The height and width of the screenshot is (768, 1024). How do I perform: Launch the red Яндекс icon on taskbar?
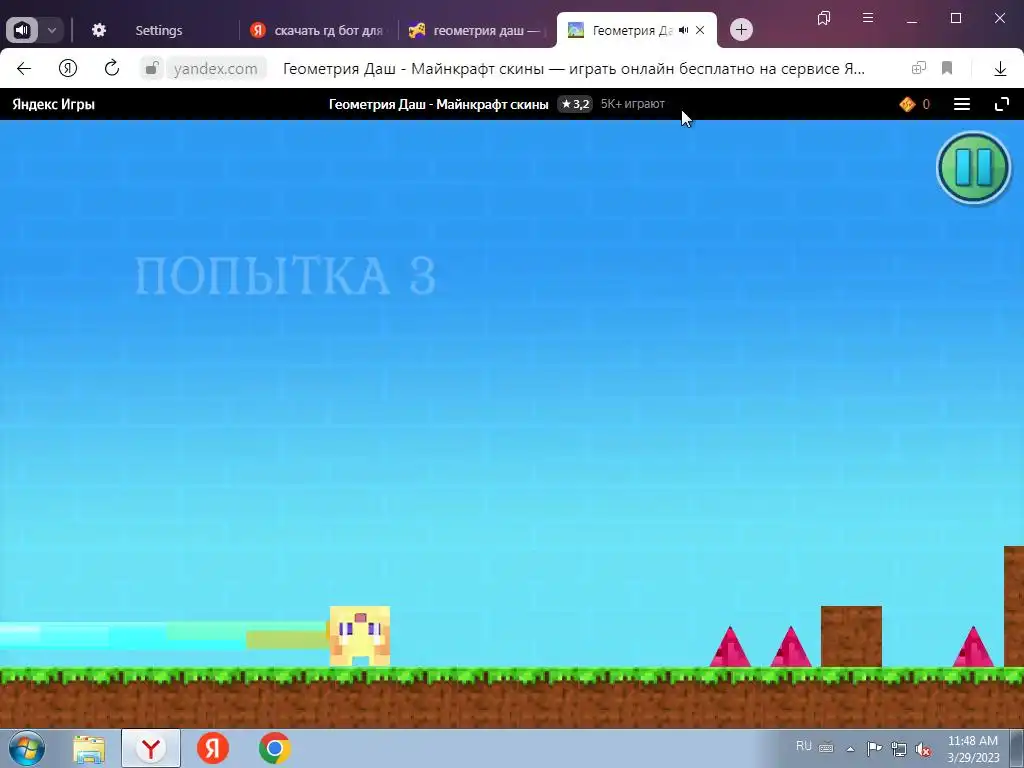[x=213, y=748]
